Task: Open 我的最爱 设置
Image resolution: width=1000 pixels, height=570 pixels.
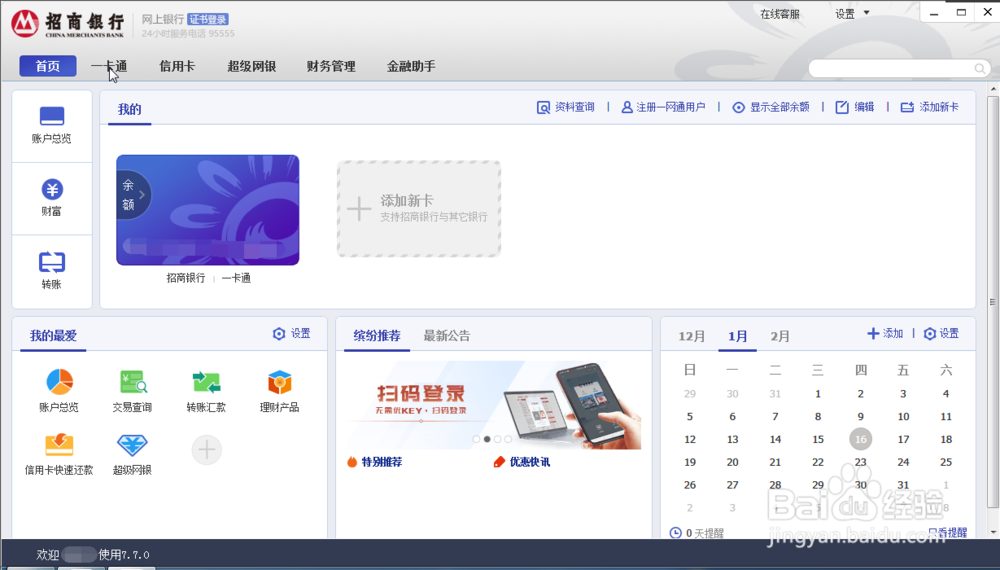Action: click(291, 333)
